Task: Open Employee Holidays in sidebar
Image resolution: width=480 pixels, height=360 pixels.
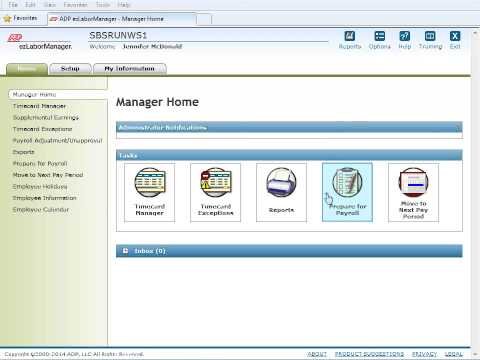Action: (x=40, y=186)
